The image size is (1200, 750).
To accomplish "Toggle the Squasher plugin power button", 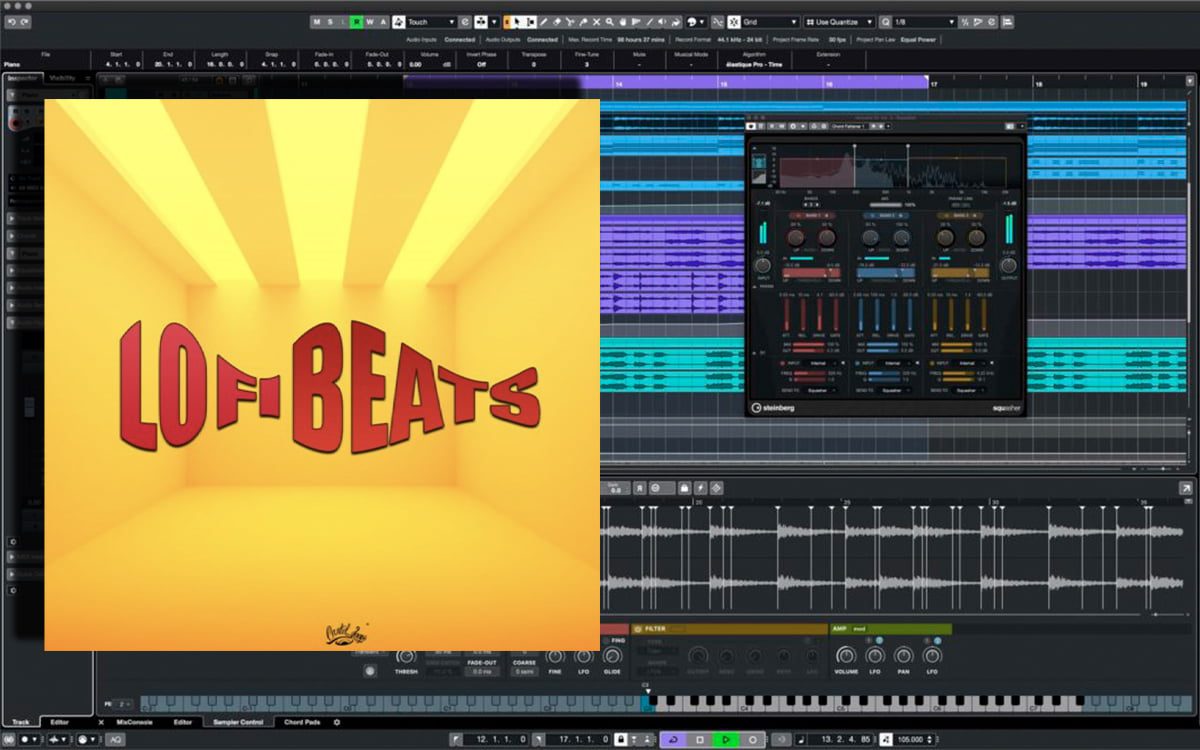I will [x=751, y=126].
